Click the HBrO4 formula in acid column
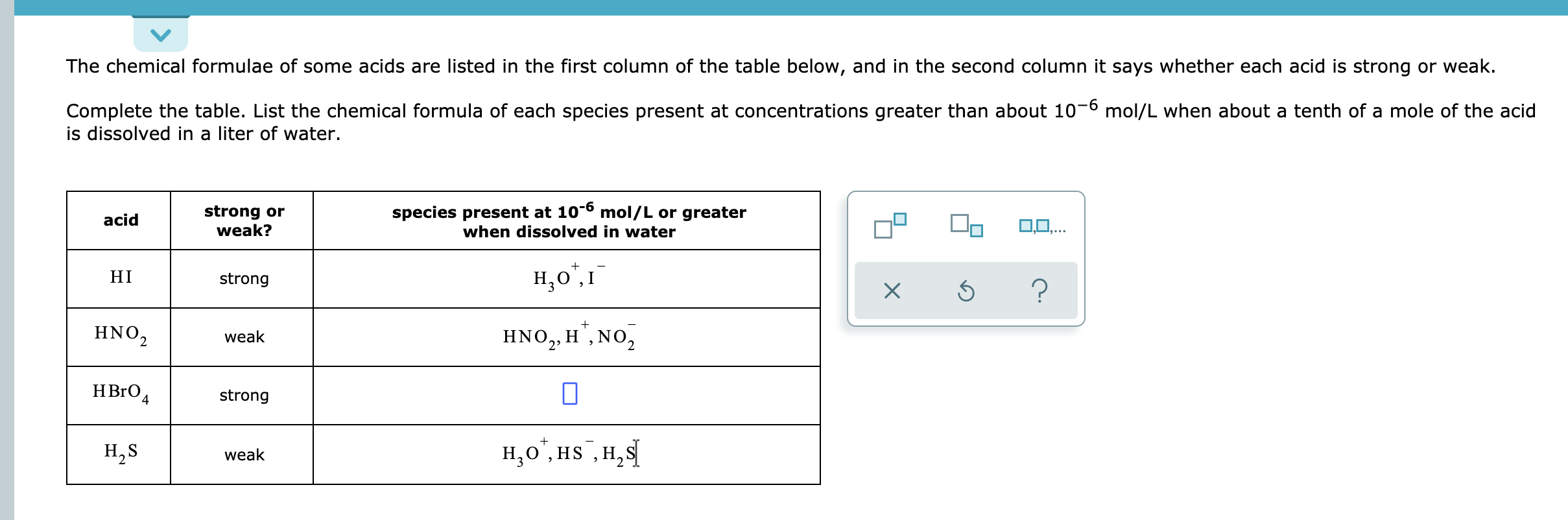1568x520 pixels. click(x=121, y=393)
